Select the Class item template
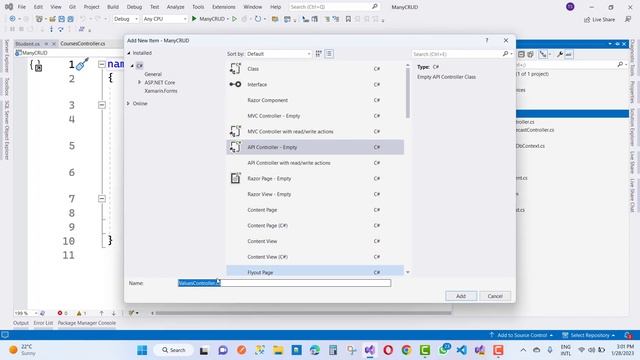 (315, 69)
